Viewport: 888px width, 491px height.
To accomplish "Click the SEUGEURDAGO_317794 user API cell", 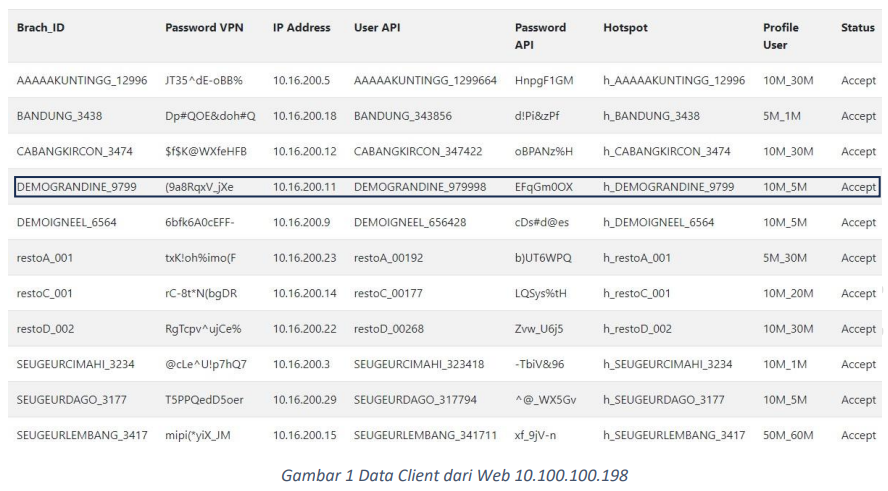I will click(416, 400).
